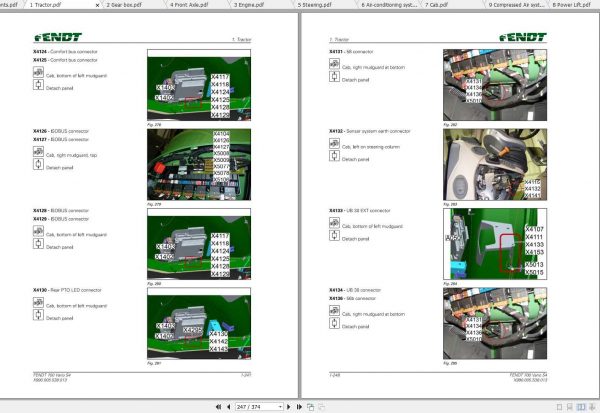
Task: Click the 'X4124 - Comfort bus connector' text
Action: coord(65,52)
